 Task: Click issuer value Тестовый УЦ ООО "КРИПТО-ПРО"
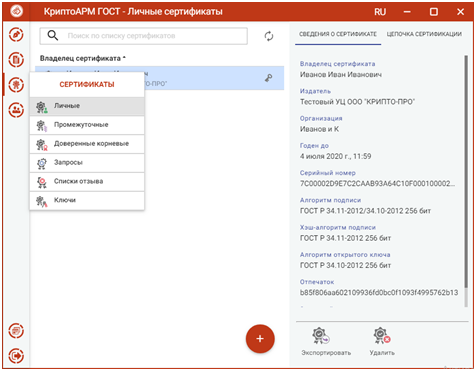(357, 102)
